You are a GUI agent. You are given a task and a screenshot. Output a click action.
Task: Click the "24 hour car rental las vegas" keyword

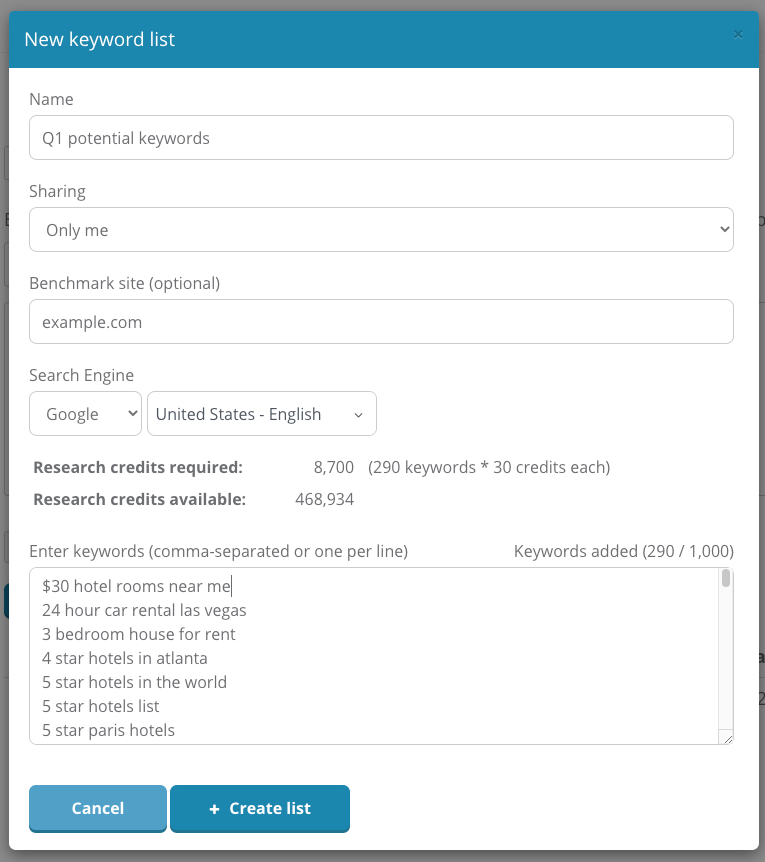[x=144, y=610]
